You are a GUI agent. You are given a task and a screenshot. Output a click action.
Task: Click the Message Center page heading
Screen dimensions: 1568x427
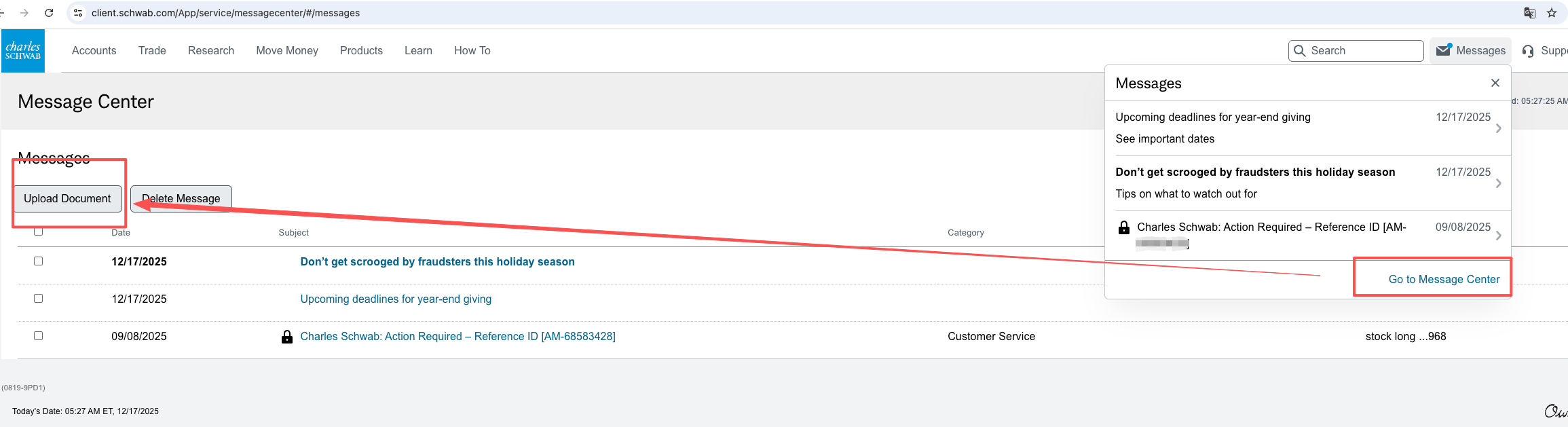click(x=86, y=102)
